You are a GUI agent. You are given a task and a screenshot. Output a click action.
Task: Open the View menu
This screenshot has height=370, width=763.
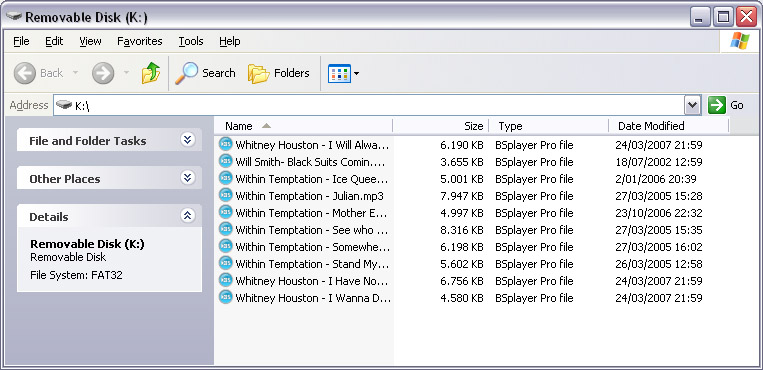point(90,41)
